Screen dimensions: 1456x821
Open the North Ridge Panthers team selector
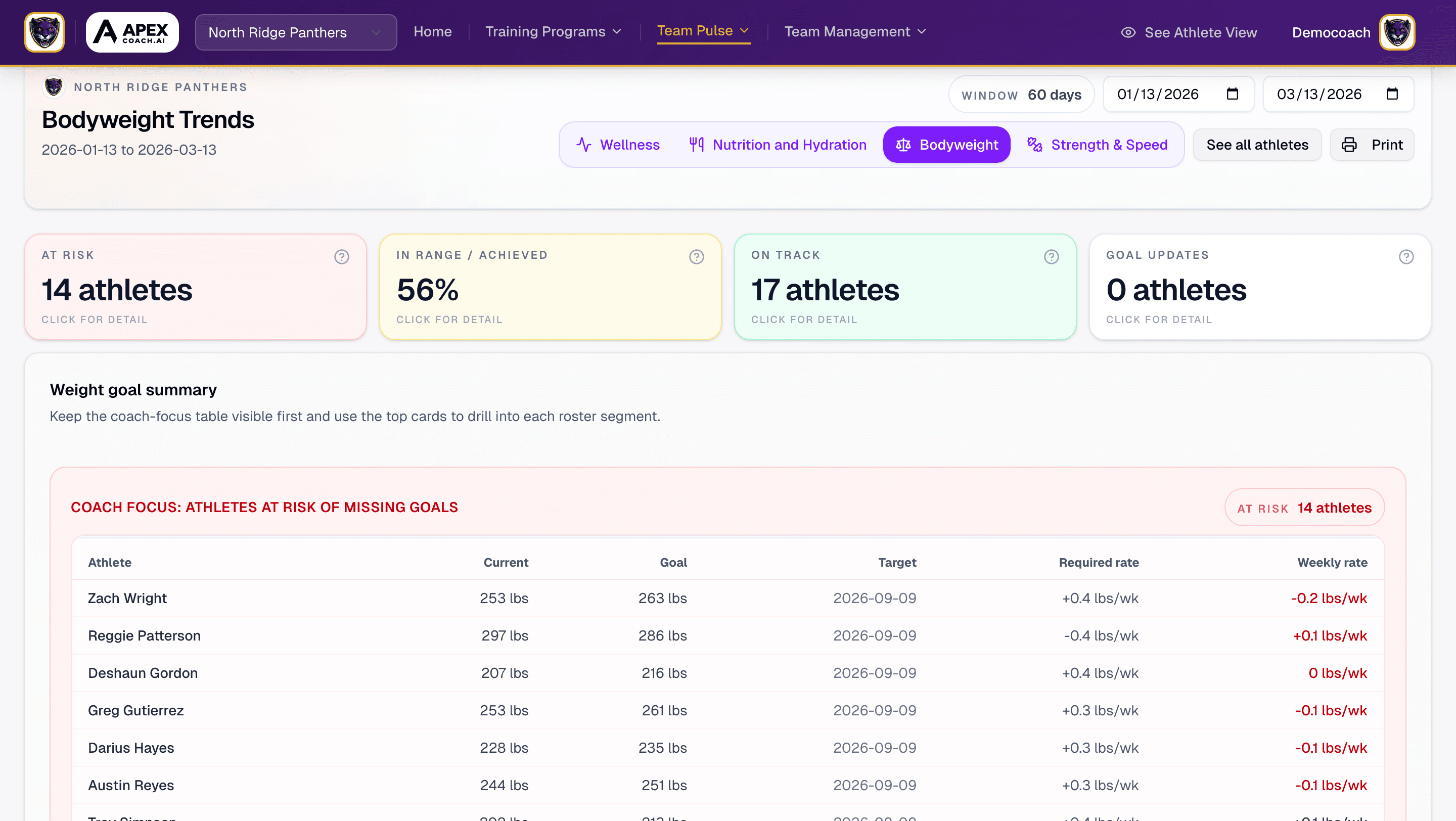(x=296, y=32)
